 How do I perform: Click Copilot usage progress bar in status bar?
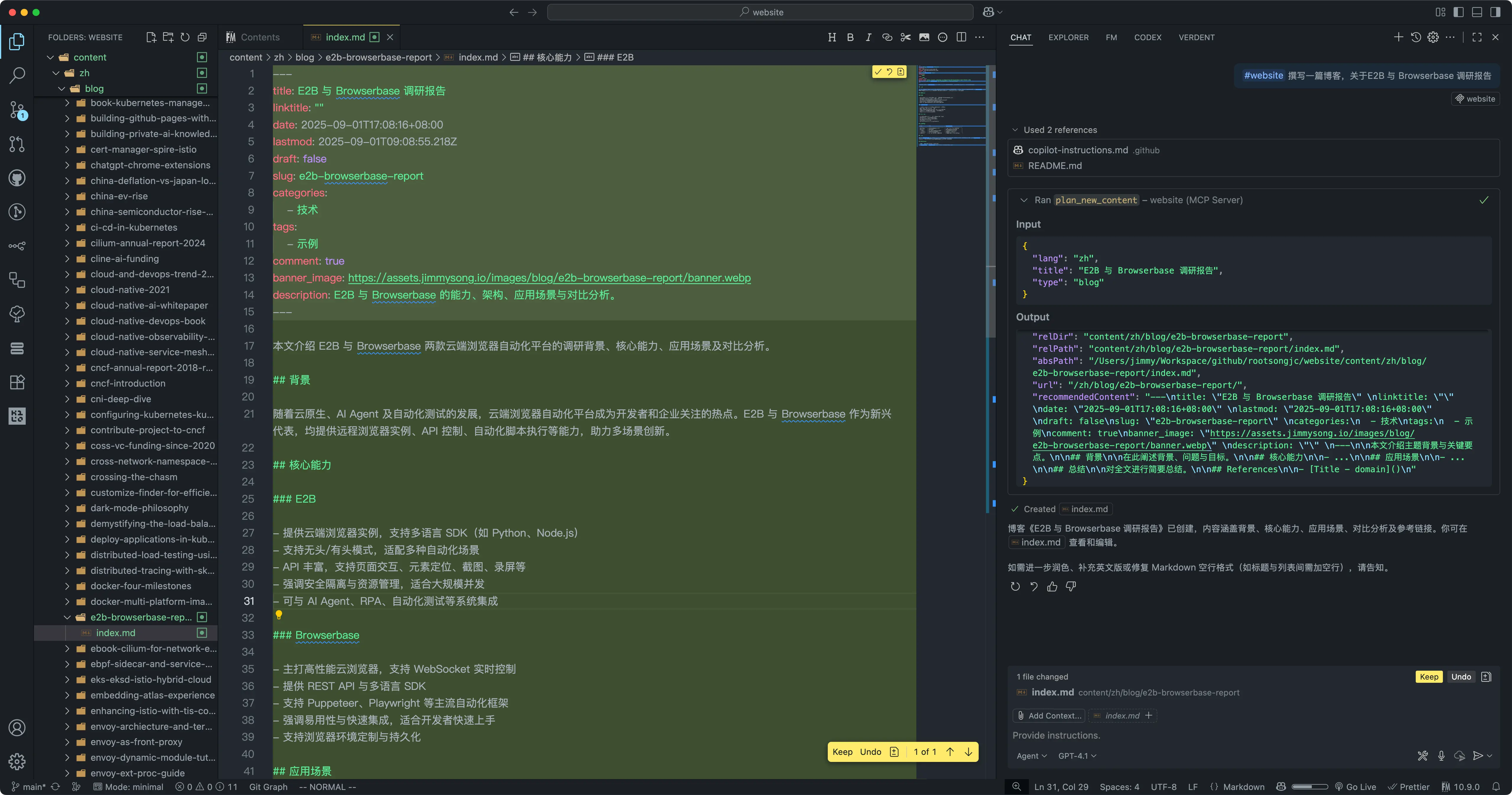point(1309,787)
